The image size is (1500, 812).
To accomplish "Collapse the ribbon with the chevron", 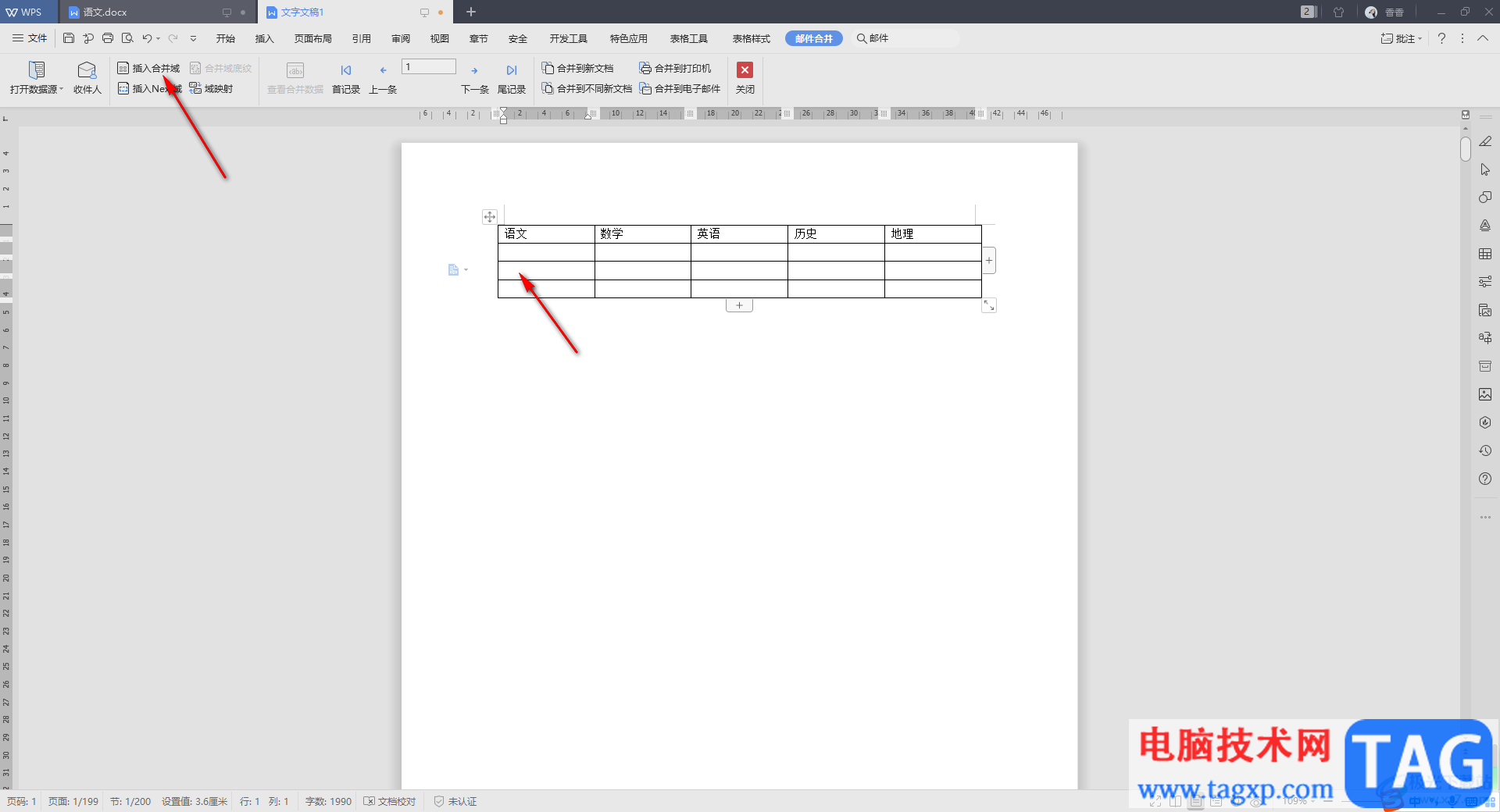I will 1482,38.
